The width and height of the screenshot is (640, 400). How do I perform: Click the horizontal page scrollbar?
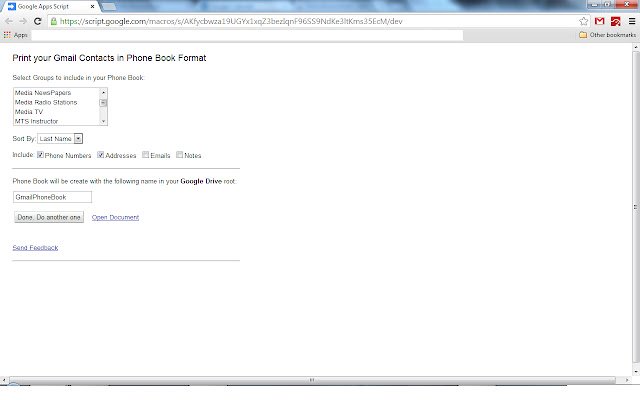pyautogui.click(x=312, y=380)
